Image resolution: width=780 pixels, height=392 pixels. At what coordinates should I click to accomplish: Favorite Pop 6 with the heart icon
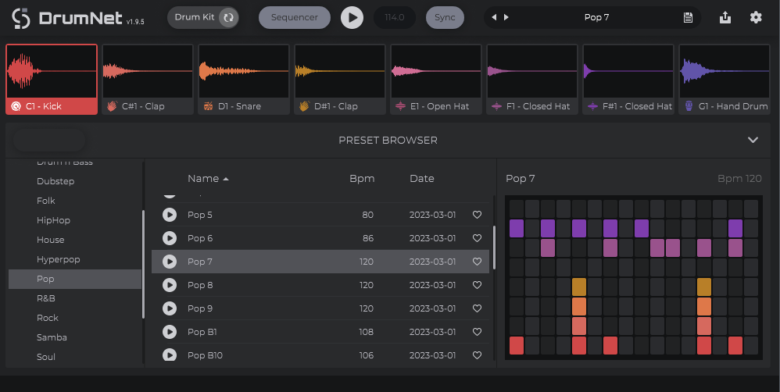click(477, 238)
